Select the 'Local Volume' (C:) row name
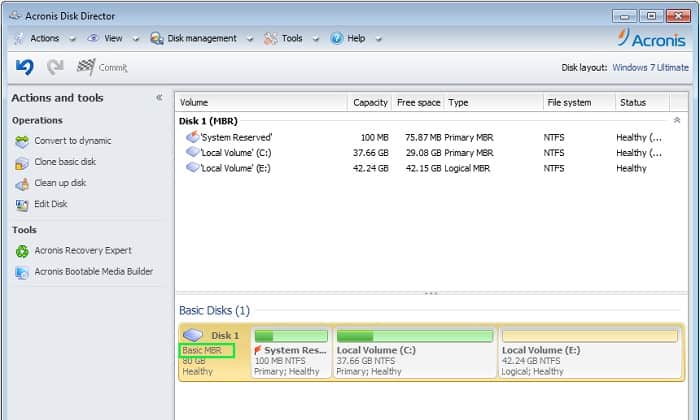700x420 pixels. [236, 153]
